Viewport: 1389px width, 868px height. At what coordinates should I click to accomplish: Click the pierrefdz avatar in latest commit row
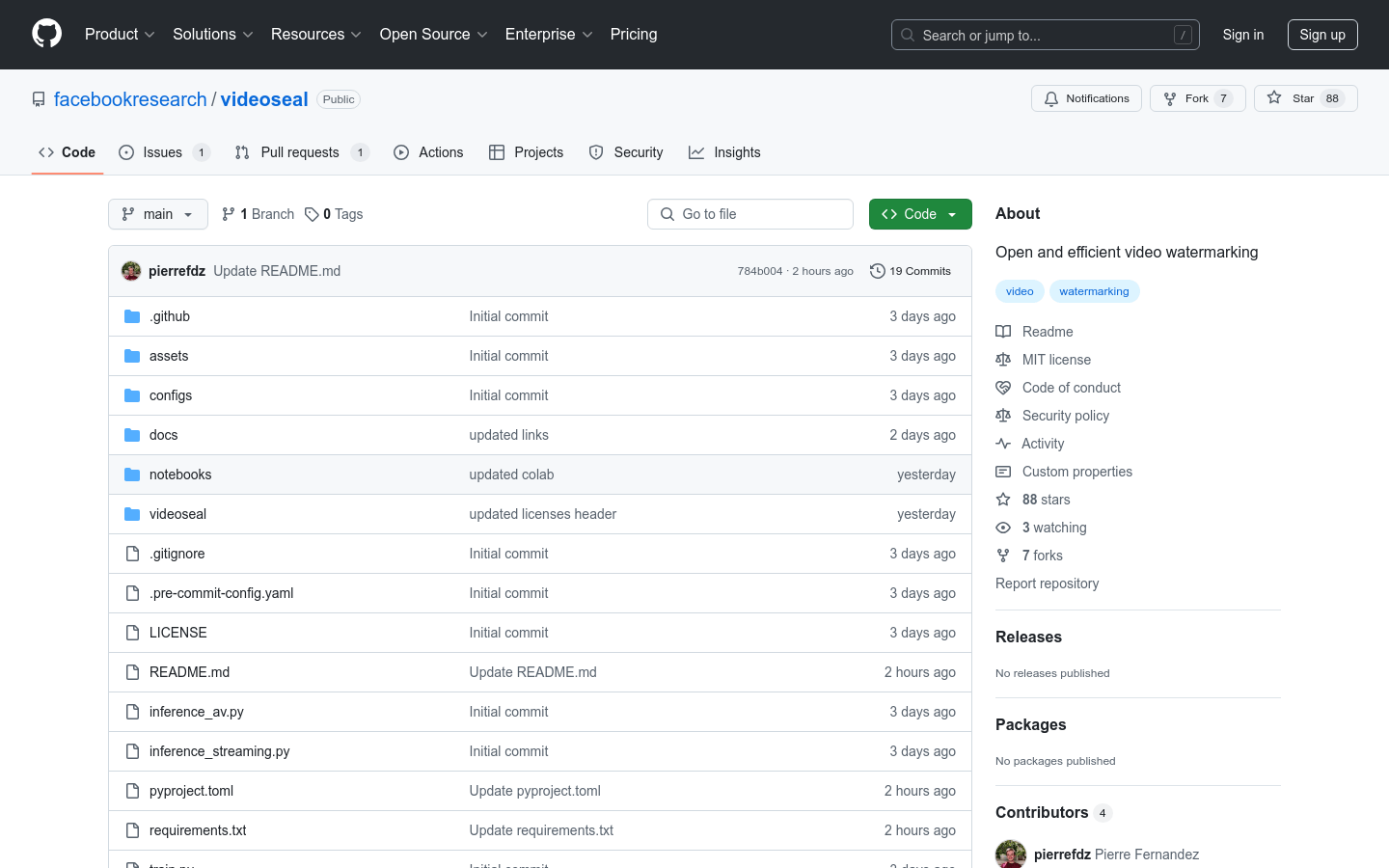[x=131, y=271]
